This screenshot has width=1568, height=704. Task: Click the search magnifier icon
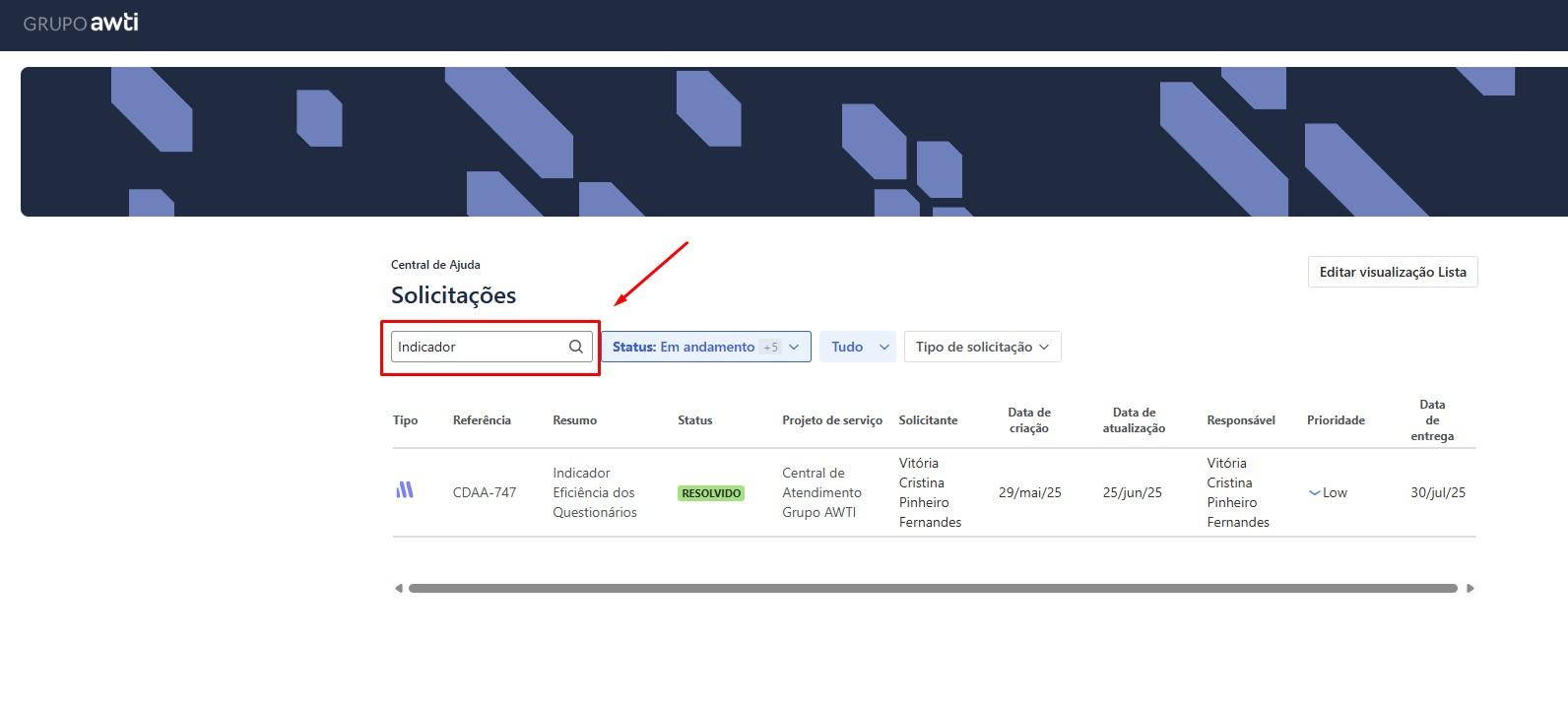(576, 347)
